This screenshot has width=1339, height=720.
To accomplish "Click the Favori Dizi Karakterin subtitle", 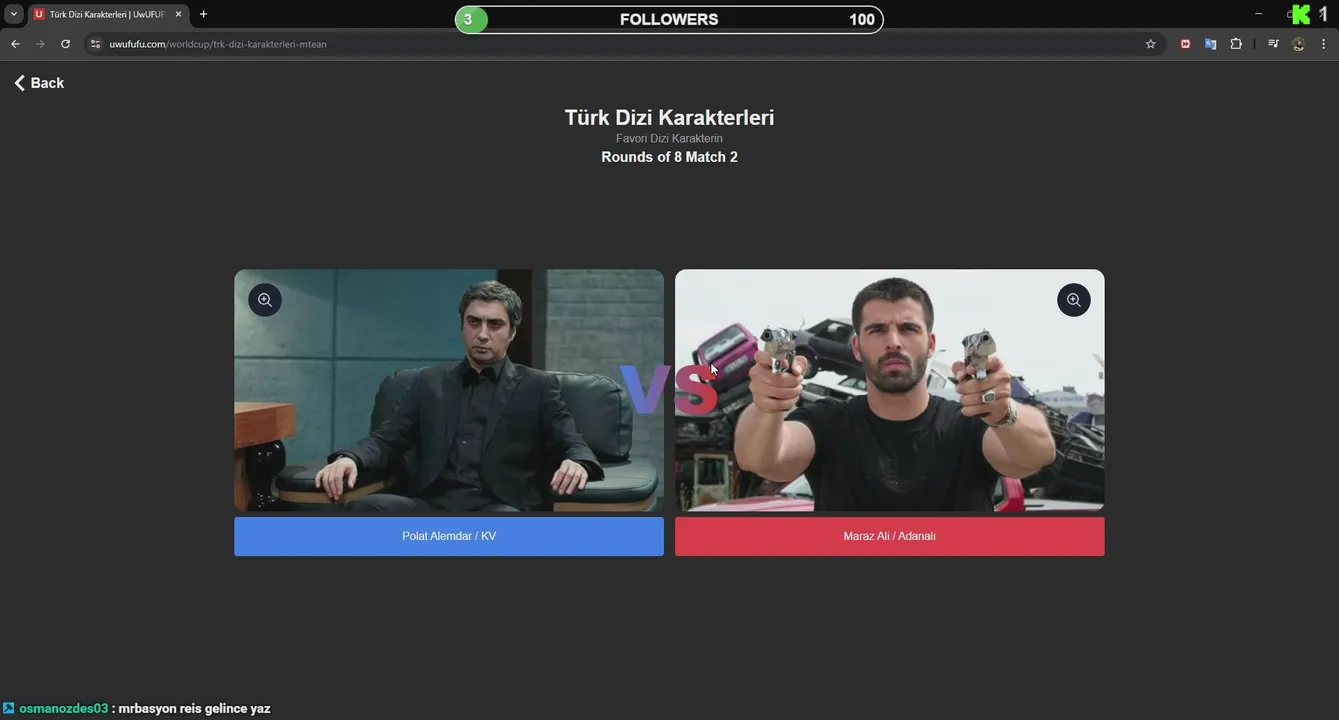I will 669,138.
